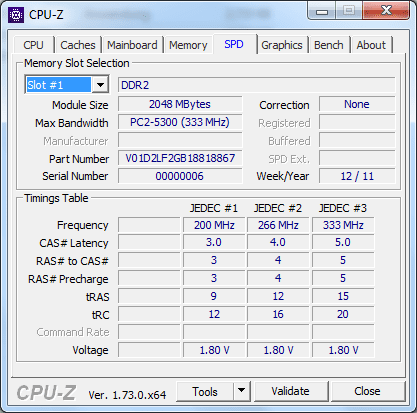417x413 pixels.
Task: Click the Correction value None
Action: (x=357, y=104)
